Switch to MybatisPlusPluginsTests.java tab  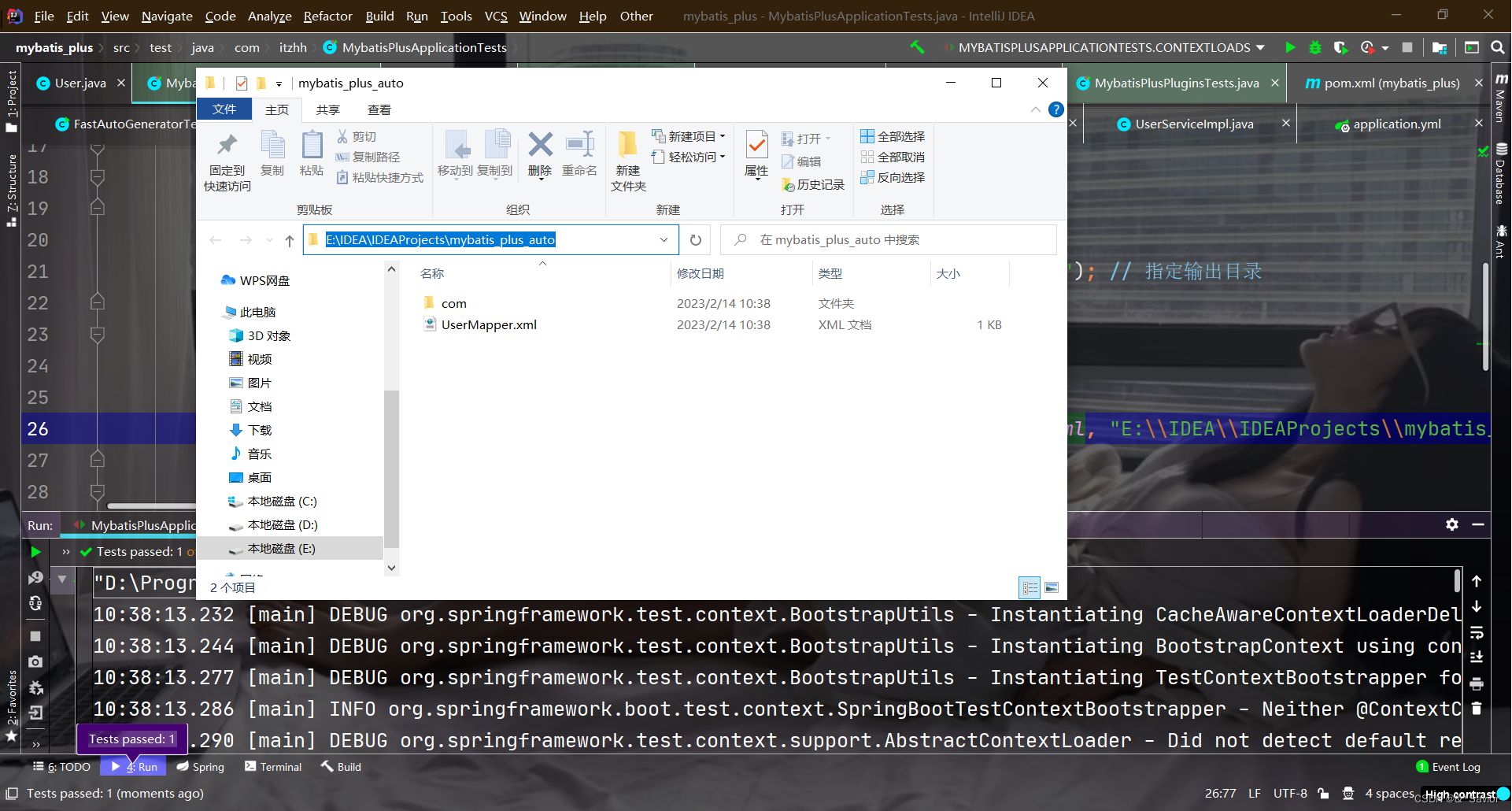coord(1176,83)
